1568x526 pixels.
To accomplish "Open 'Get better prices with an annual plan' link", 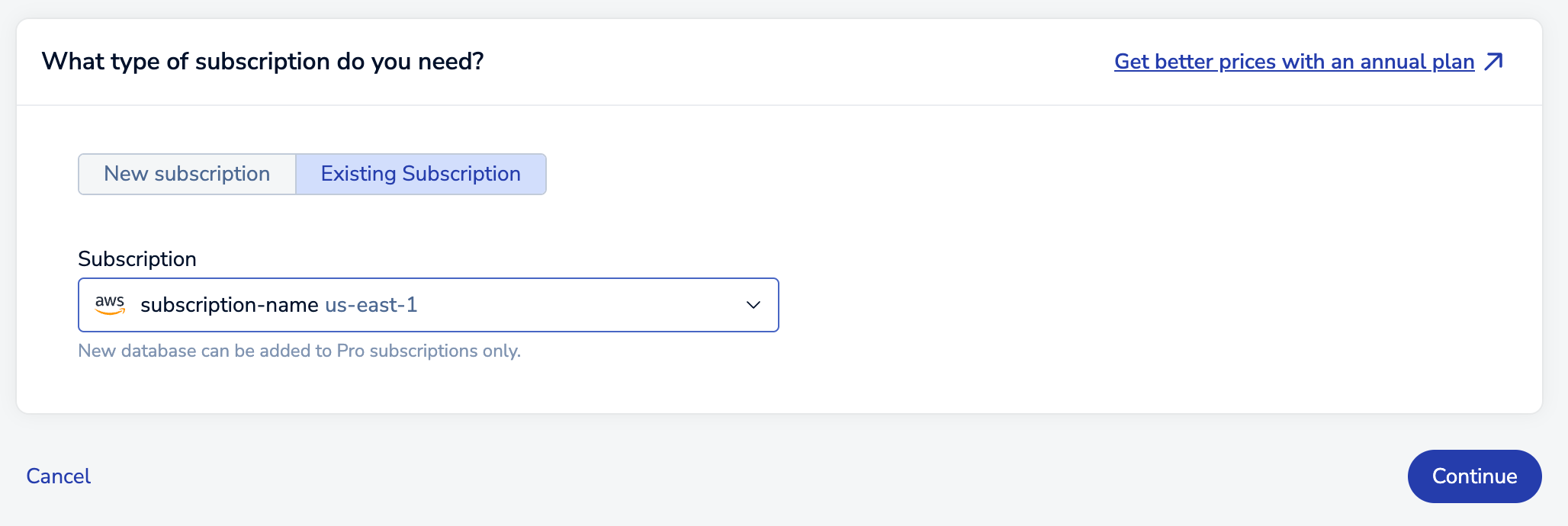I will [1293, 62].
